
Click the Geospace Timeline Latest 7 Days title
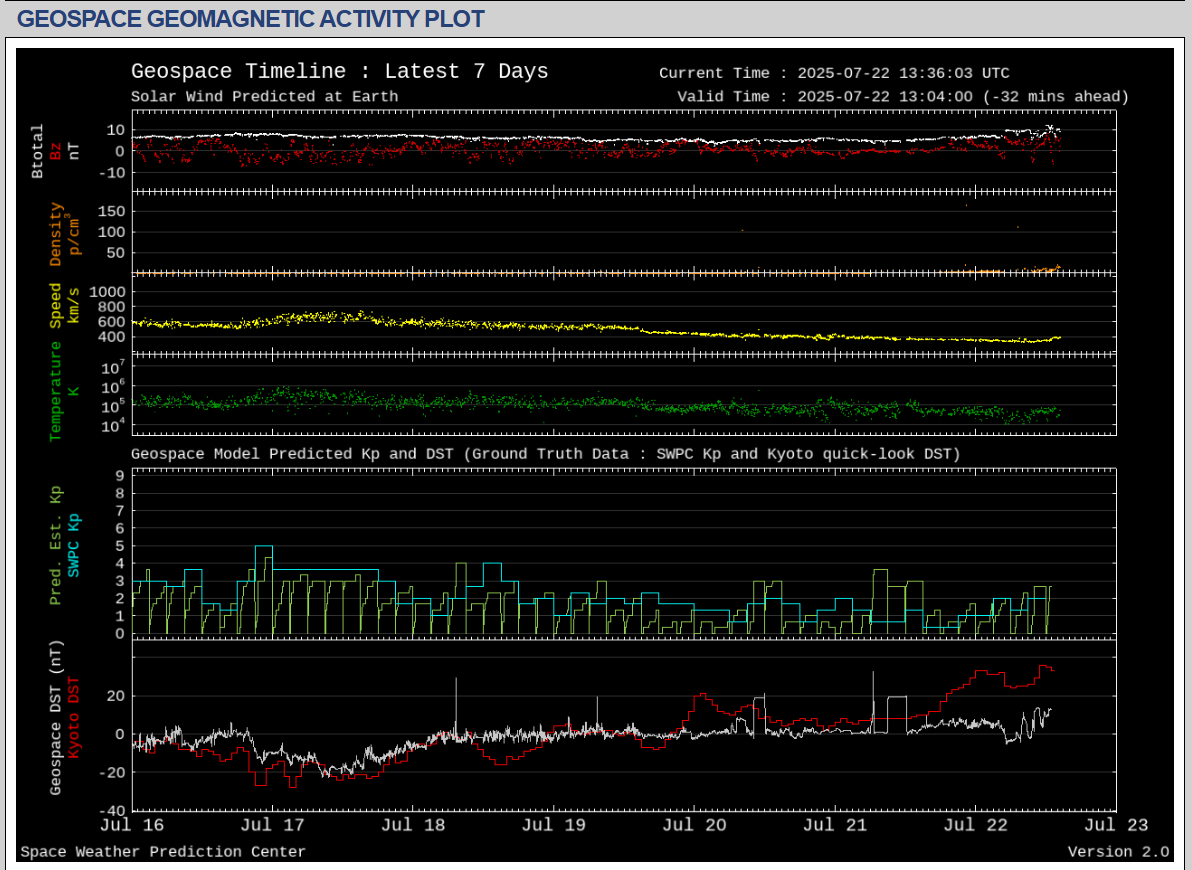[339, 72]
